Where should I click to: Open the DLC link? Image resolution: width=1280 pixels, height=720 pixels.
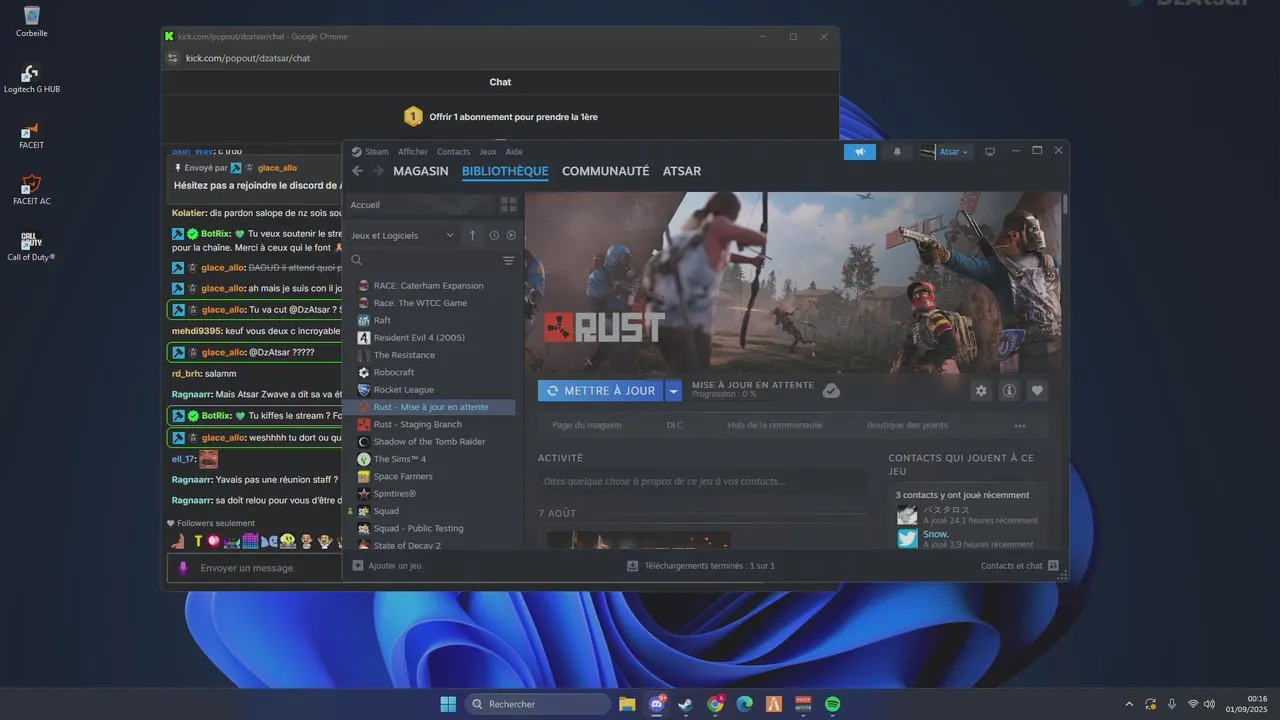(675, 425)
